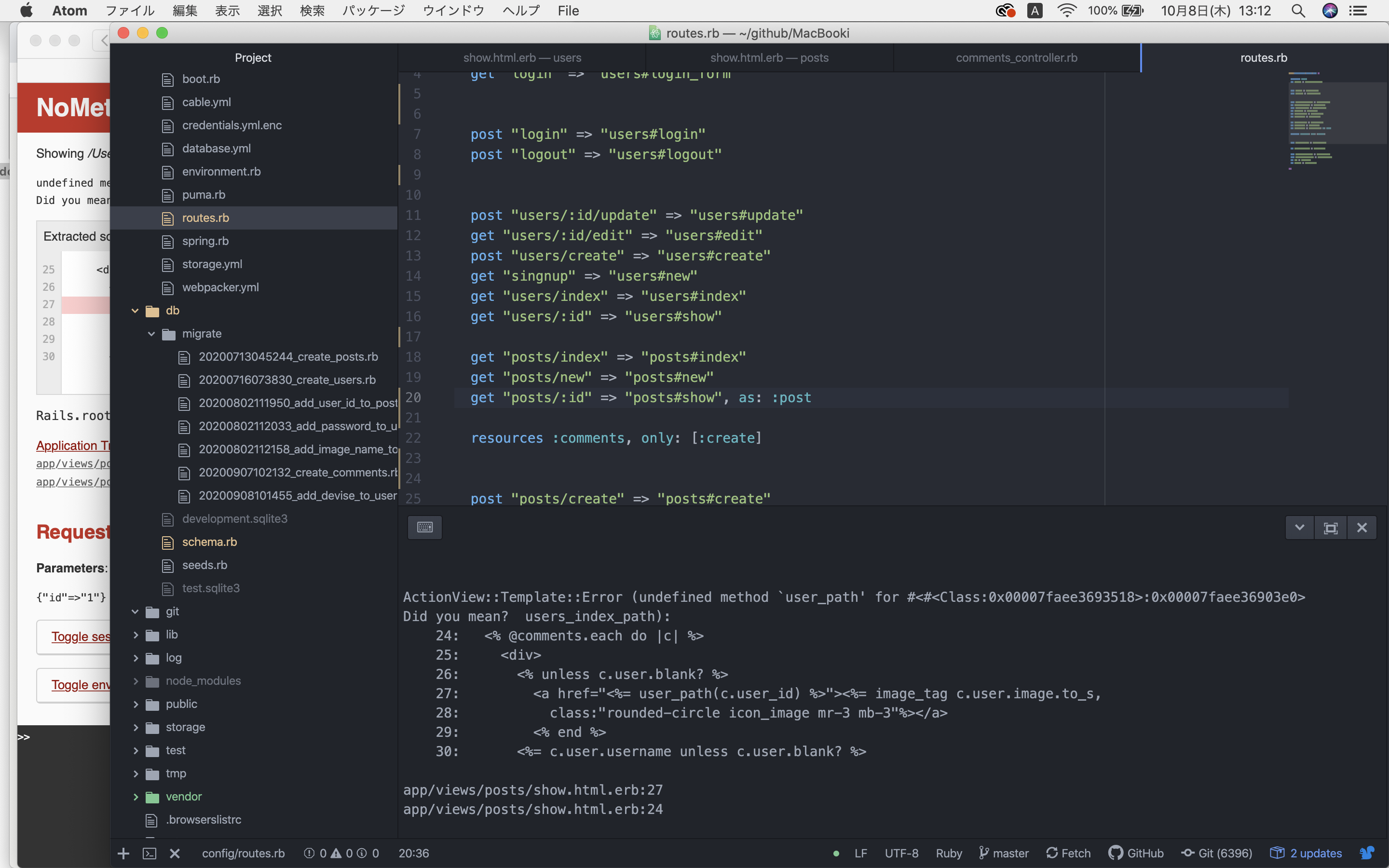Open schema.rb in the project tree
This screenshot has width=1389, height=868.
[x=209, y=542]
